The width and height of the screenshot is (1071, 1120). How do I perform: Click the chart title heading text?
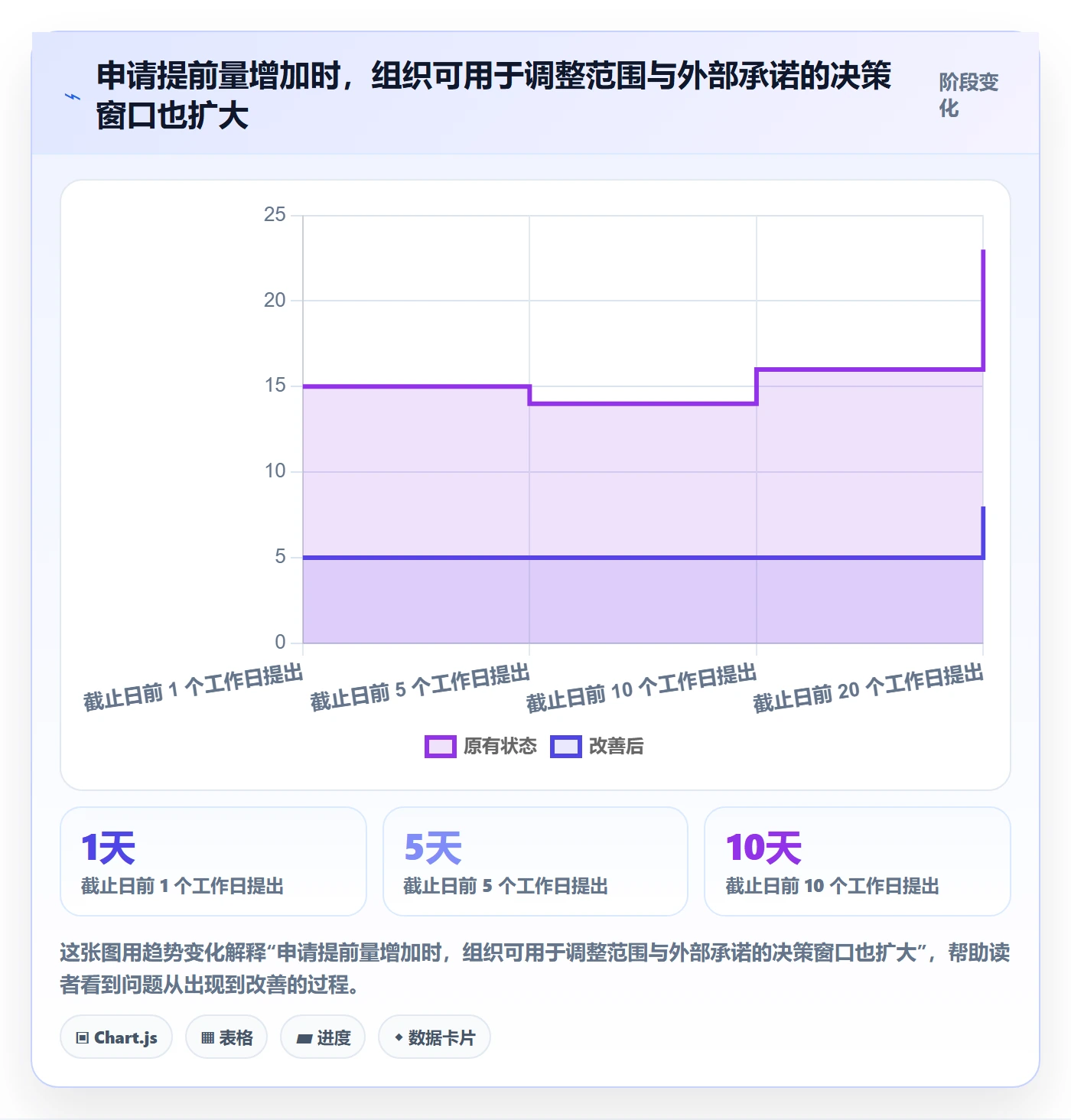pos(493,96)
